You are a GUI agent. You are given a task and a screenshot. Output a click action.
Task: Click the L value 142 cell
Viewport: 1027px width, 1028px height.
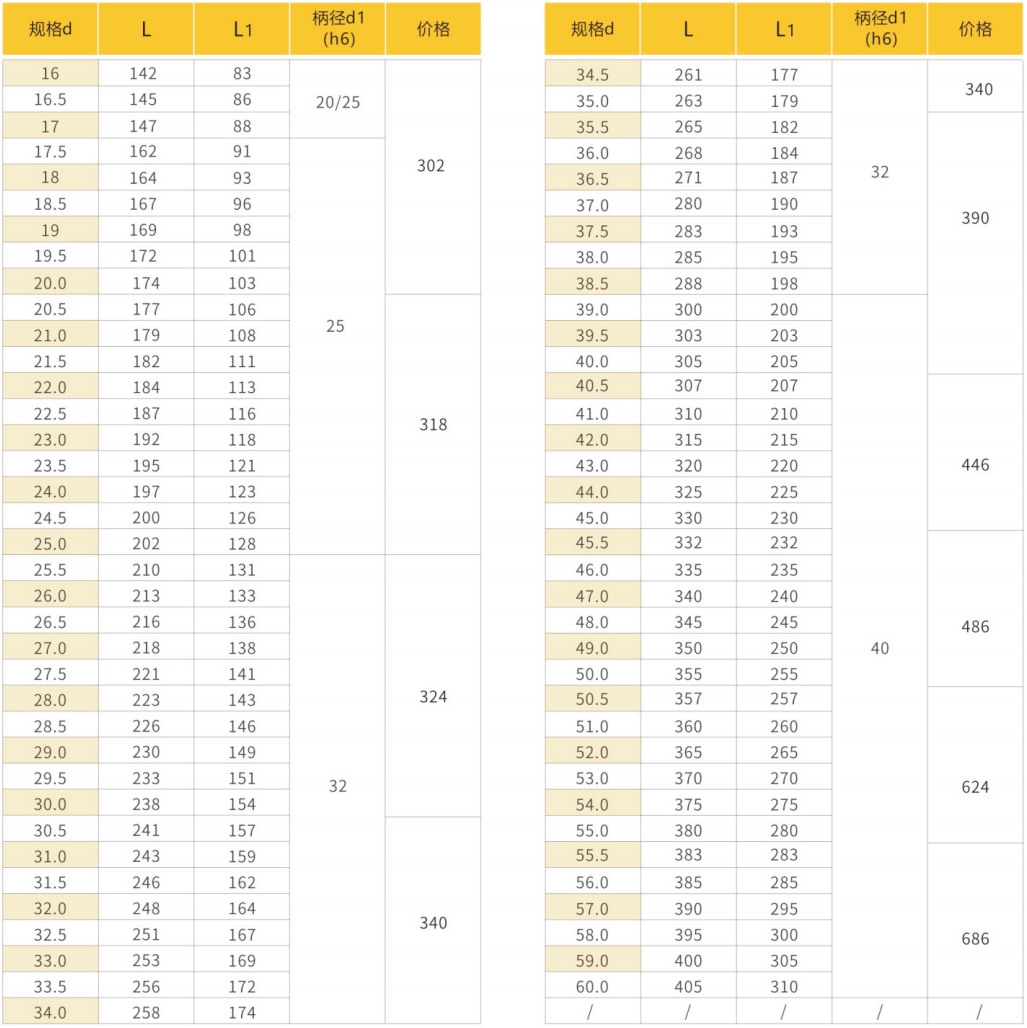click(145, 74)
